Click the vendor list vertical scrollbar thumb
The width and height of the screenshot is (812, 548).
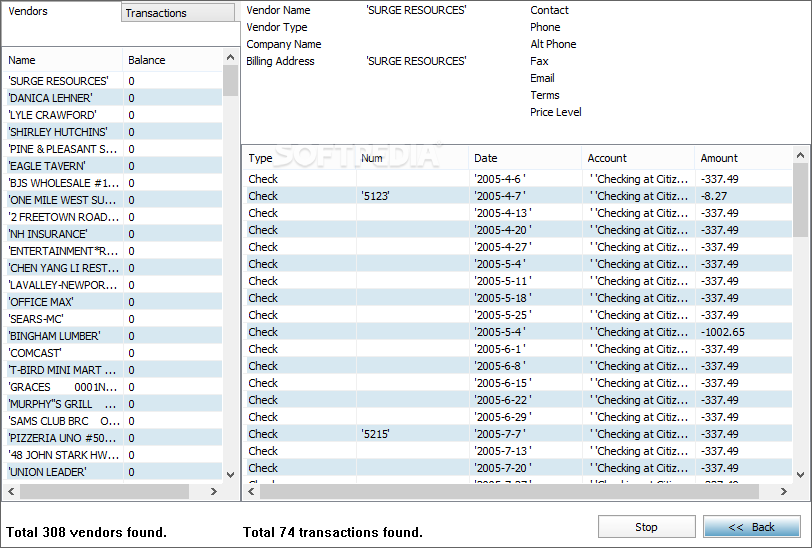[231, 81]
